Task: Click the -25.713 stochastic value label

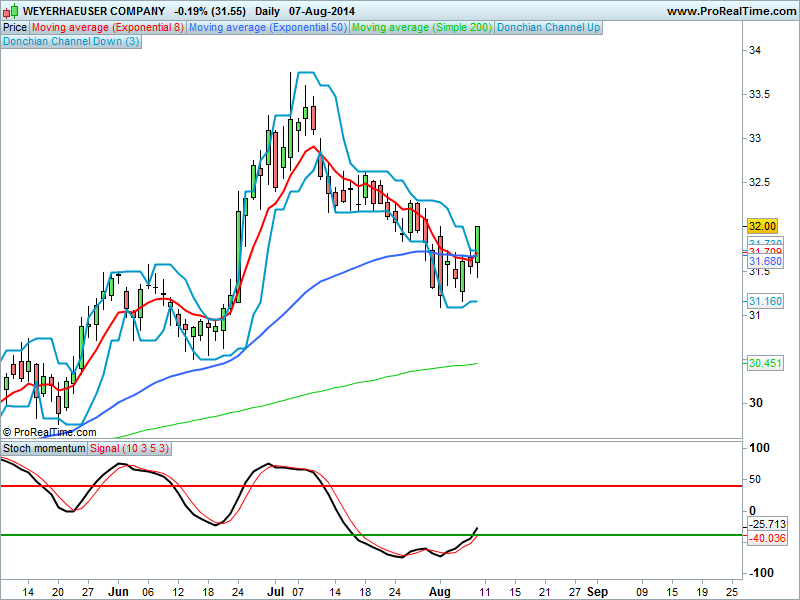Action: pyautogui.click(x=767, y=524)
